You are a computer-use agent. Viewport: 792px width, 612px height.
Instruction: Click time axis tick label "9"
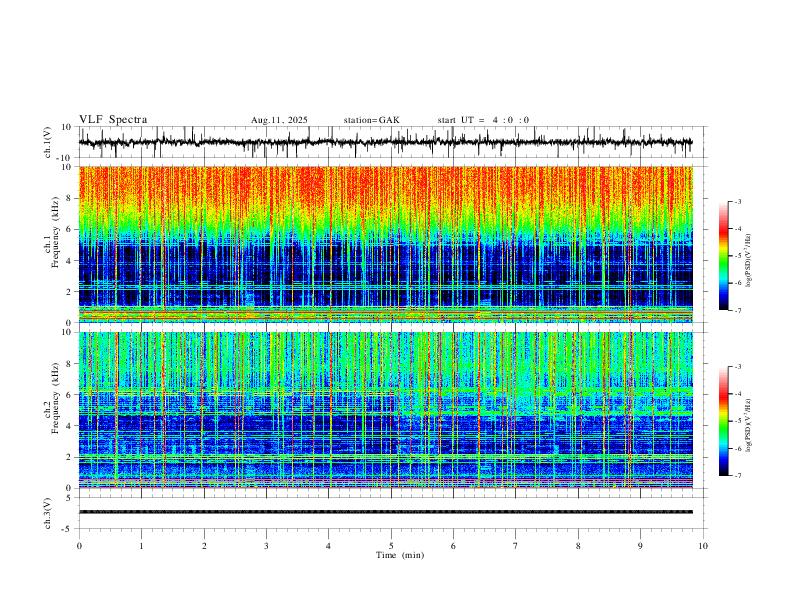click(640, 546)
